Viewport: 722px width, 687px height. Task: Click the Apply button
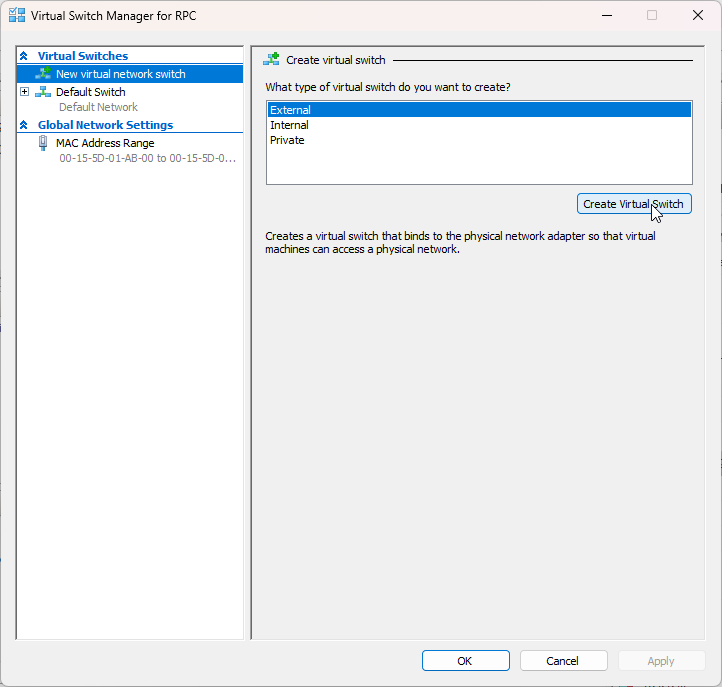point(661,661)
